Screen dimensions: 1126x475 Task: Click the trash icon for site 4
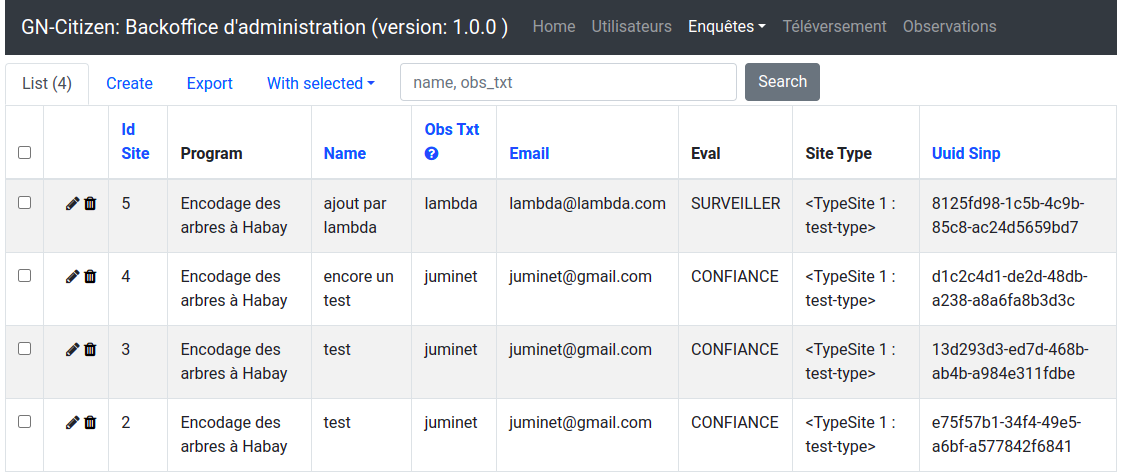pyautogui.click(x=90, y=277)
